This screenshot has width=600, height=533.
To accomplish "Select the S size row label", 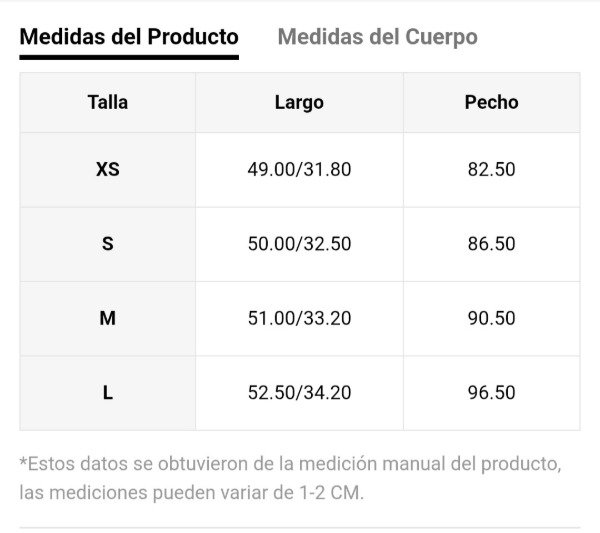I will point(108,244).
